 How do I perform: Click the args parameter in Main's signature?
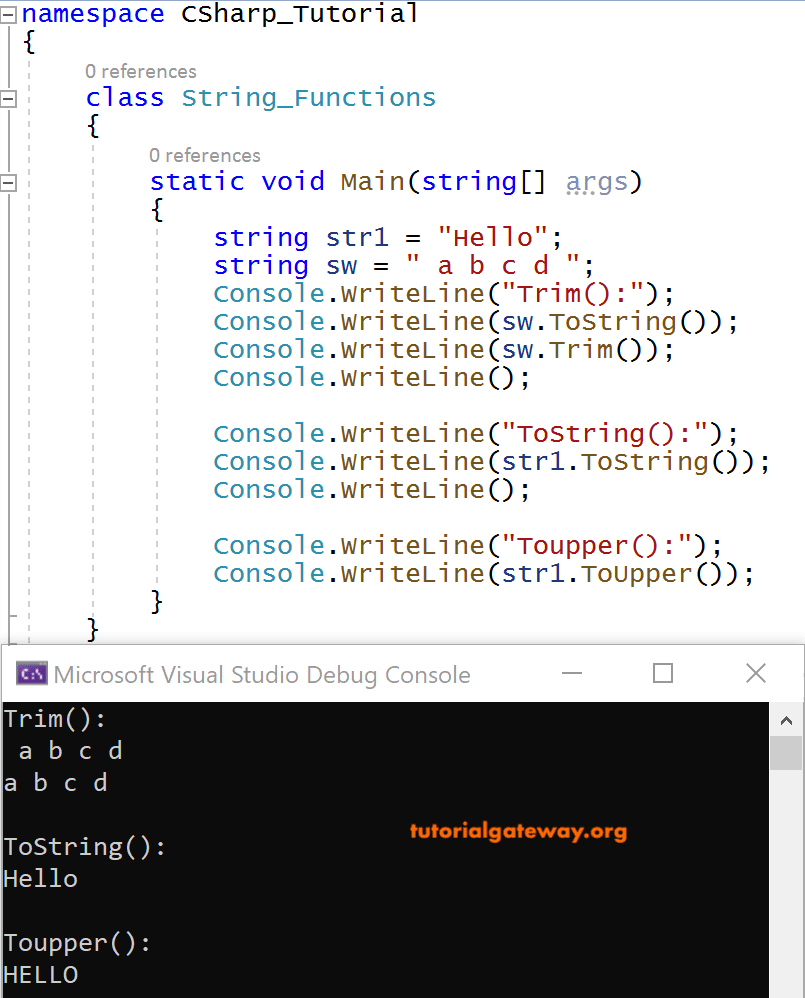pos(597,181)
